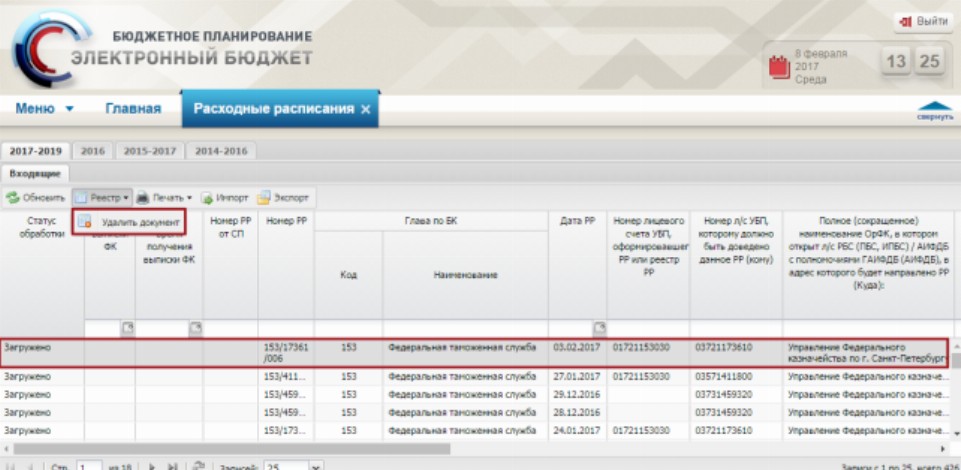Click the horizontal scrollbar under the table
This screenshot has height=470, width=961.
point(300,450)
